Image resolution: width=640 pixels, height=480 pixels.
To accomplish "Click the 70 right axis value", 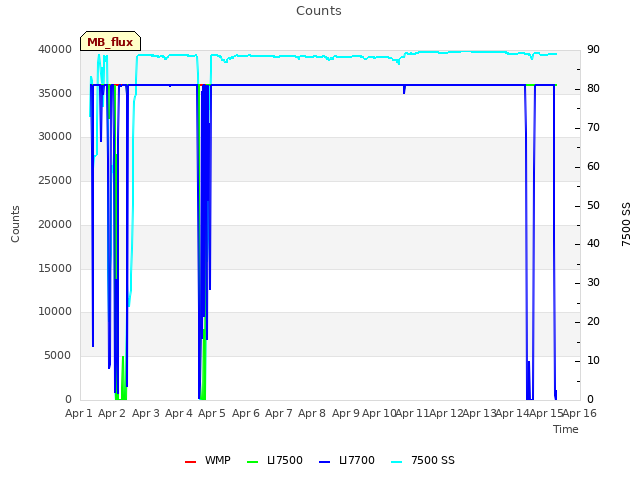I will [593, 128].
